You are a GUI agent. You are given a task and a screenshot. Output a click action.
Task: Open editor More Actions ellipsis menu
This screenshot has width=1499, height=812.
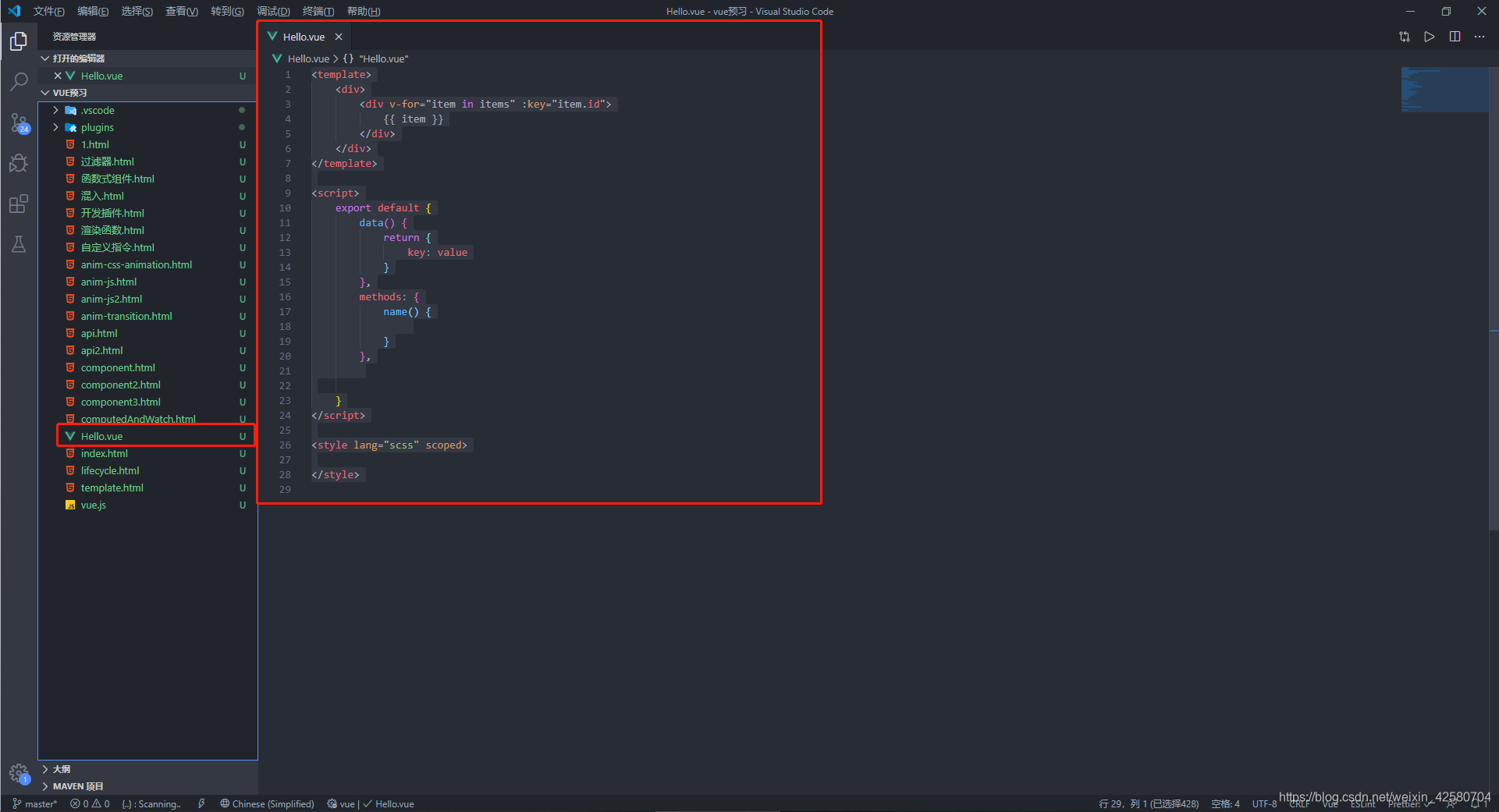[1479, 37]
